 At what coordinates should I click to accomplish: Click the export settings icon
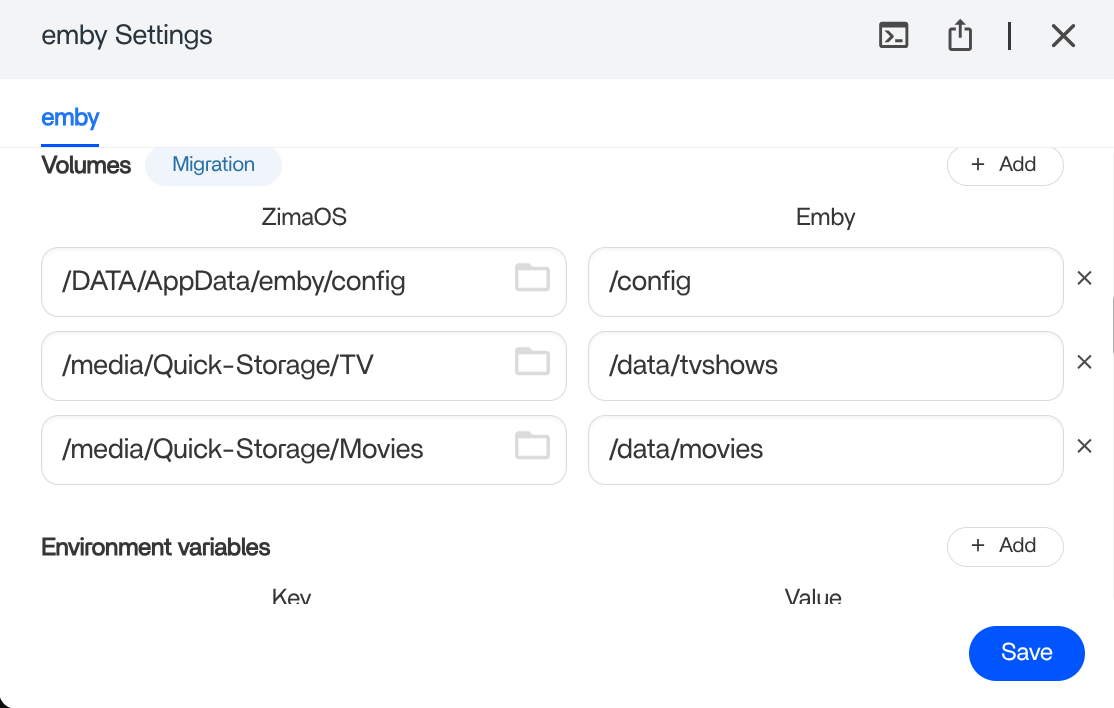(960, 36)
